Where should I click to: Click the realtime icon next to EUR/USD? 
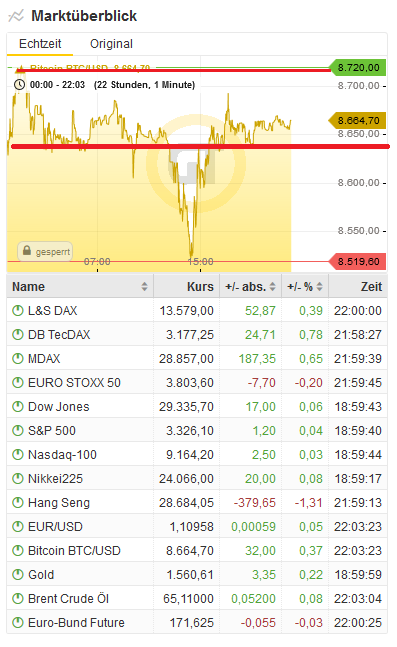(x=18, y=526)
